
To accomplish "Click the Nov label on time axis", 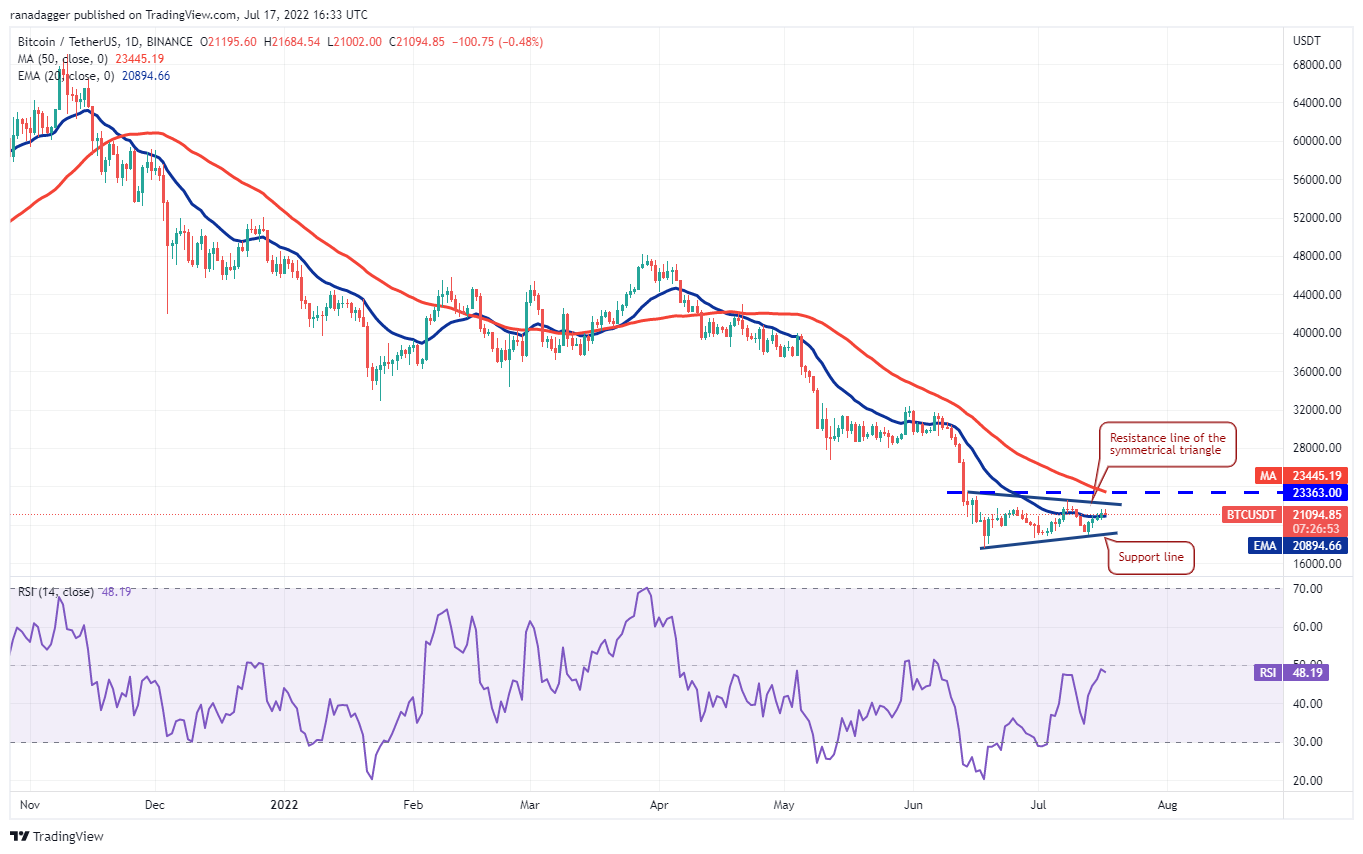I will 29,803.
